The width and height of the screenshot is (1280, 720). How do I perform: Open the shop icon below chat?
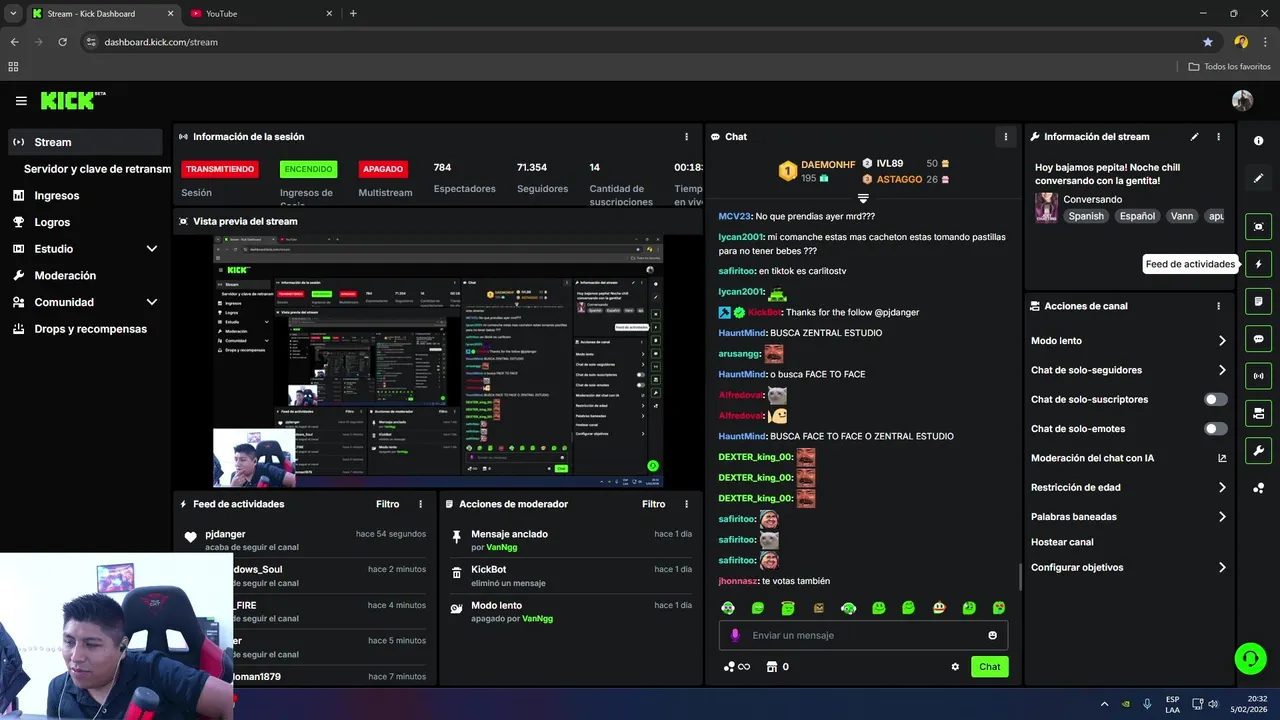pyautogui.click(x=771, y=667)
